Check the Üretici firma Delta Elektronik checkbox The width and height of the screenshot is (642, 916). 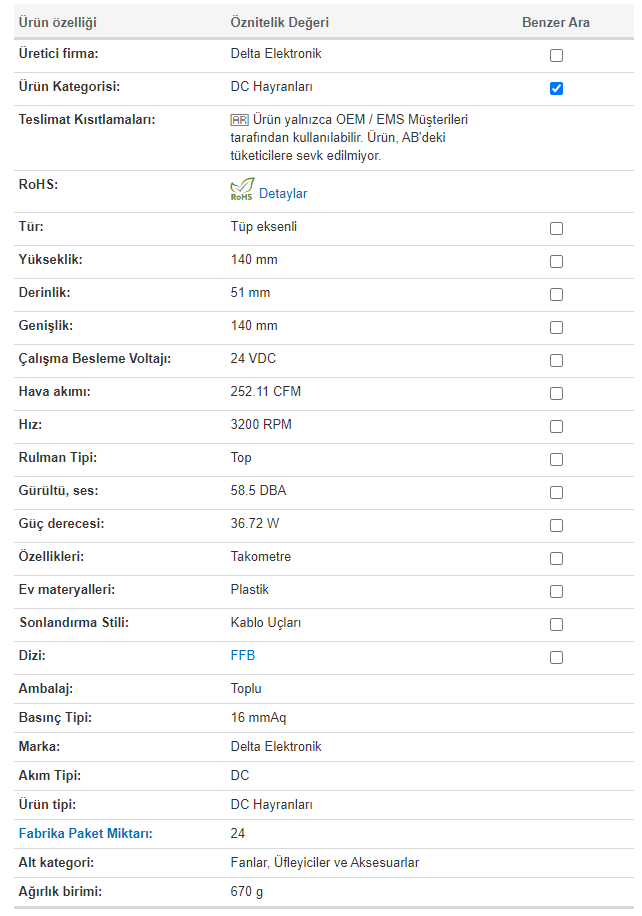point(556,55)
